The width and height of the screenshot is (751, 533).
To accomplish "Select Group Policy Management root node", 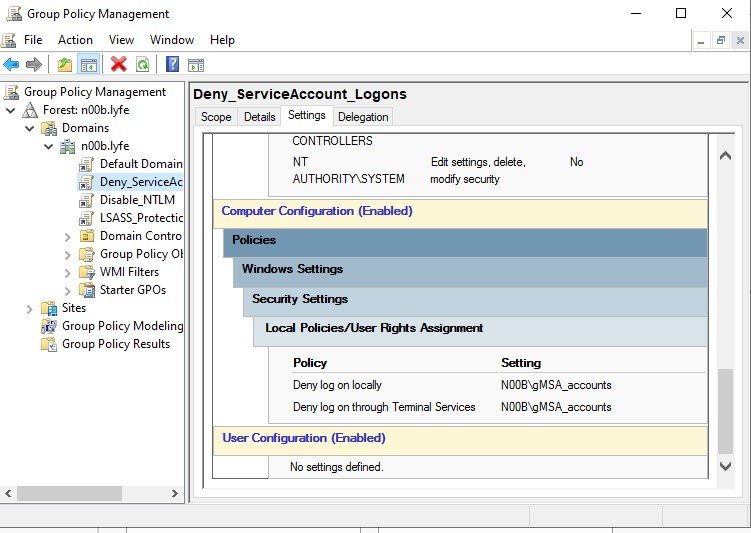I will click(95, 92).
